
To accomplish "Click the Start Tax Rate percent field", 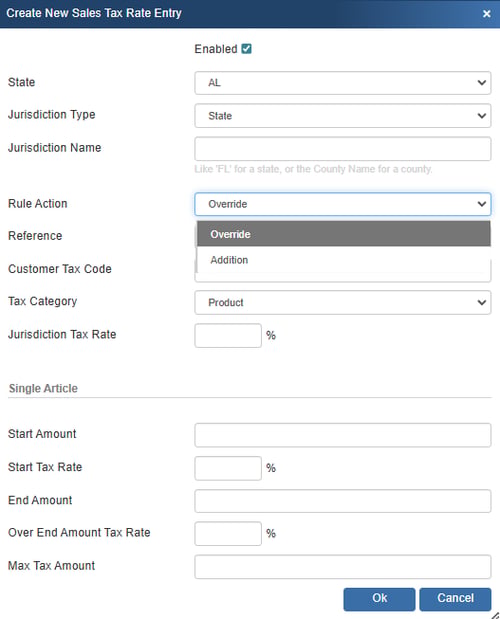I will [228, 468].
